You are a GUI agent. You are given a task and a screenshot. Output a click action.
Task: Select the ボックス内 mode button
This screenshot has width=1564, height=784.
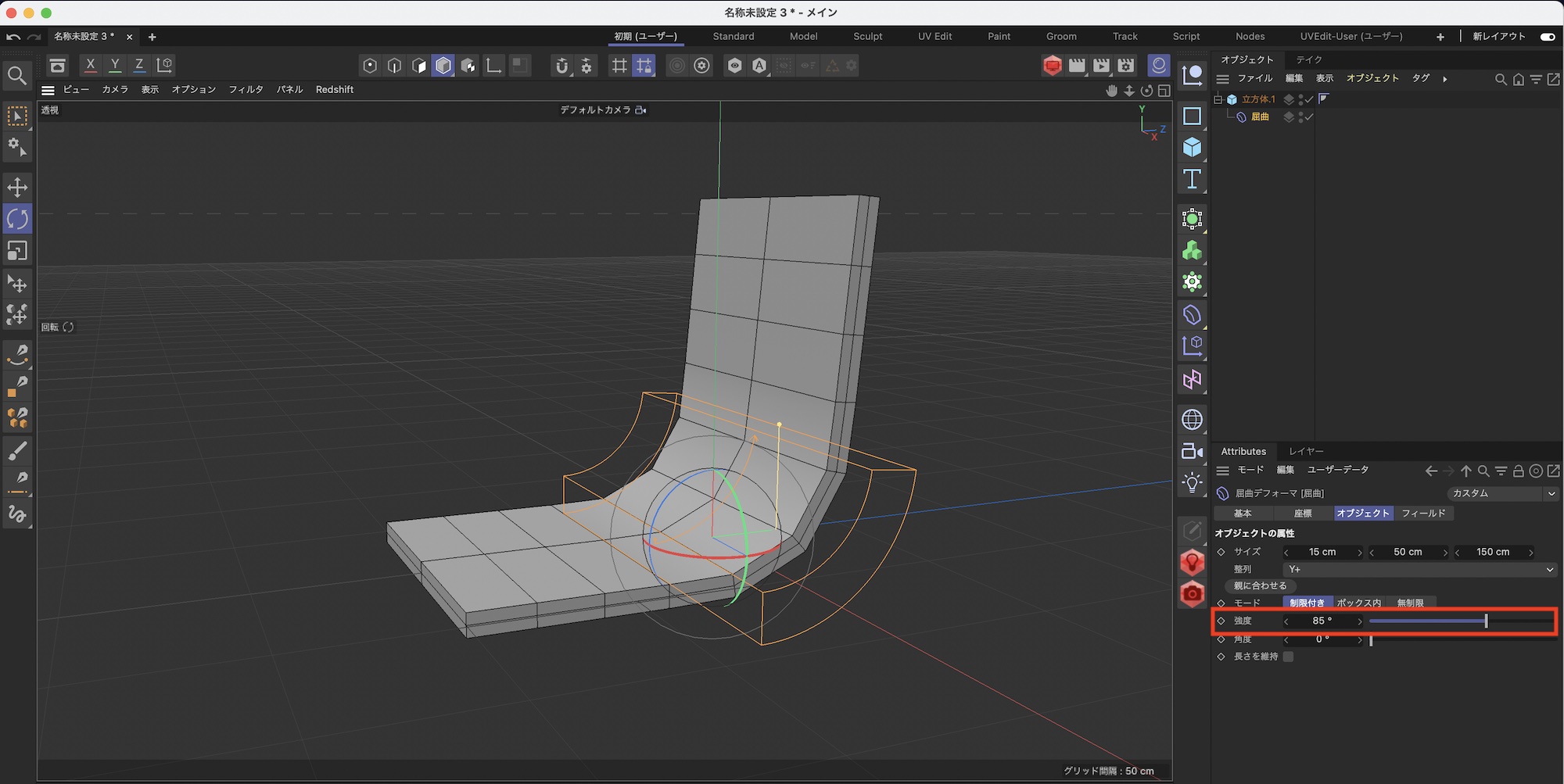click(1358, 603)
